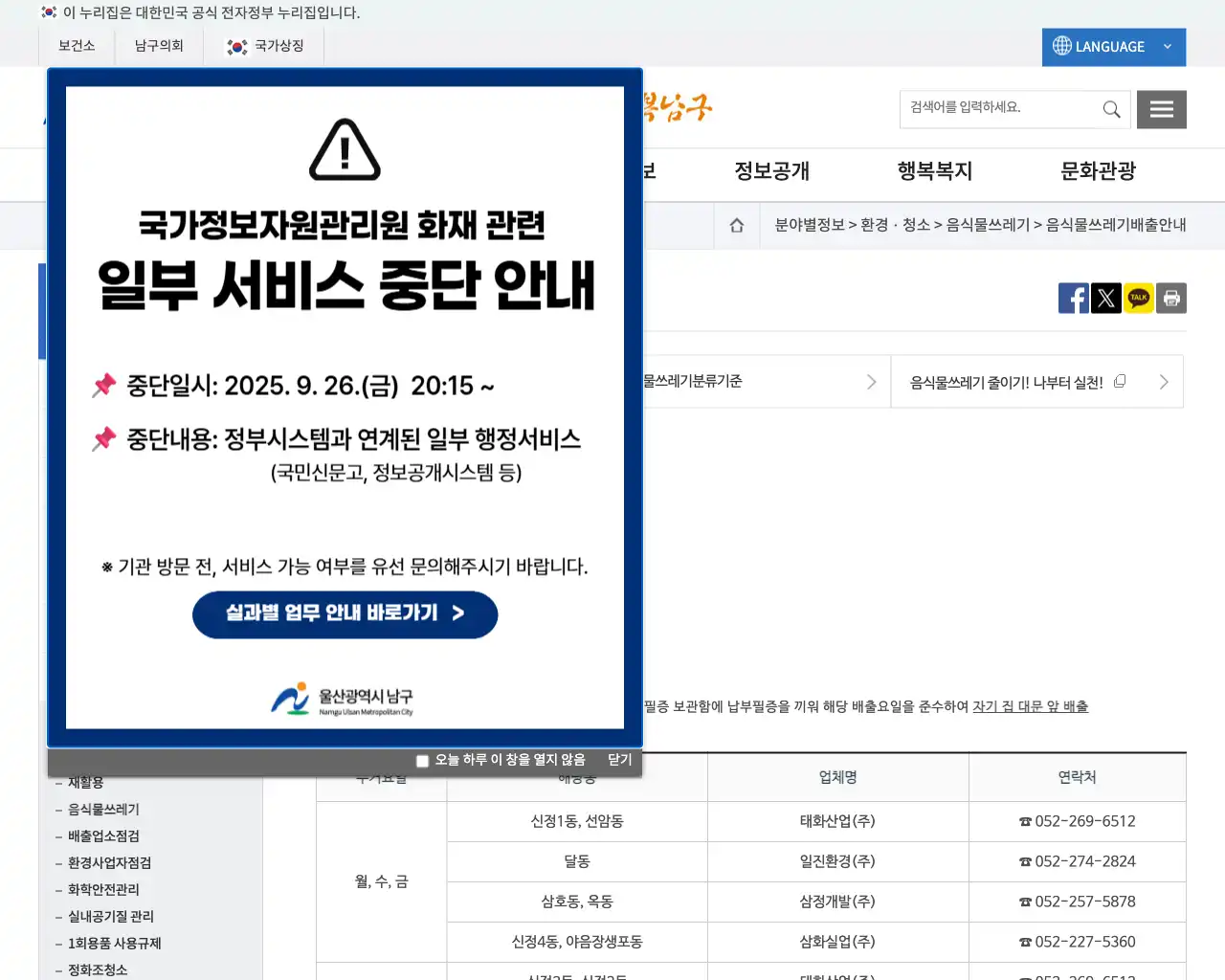The image size is (1225, 980).
Task: Select 1회용품 사용규제 in sidebar
Action: click(115, 944)
